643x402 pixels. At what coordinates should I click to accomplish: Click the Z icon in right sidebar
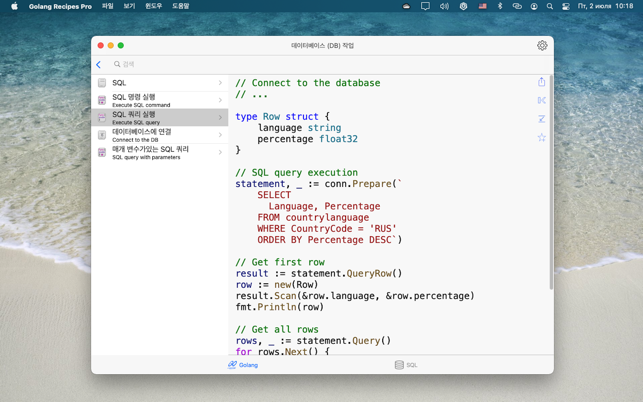542,119
